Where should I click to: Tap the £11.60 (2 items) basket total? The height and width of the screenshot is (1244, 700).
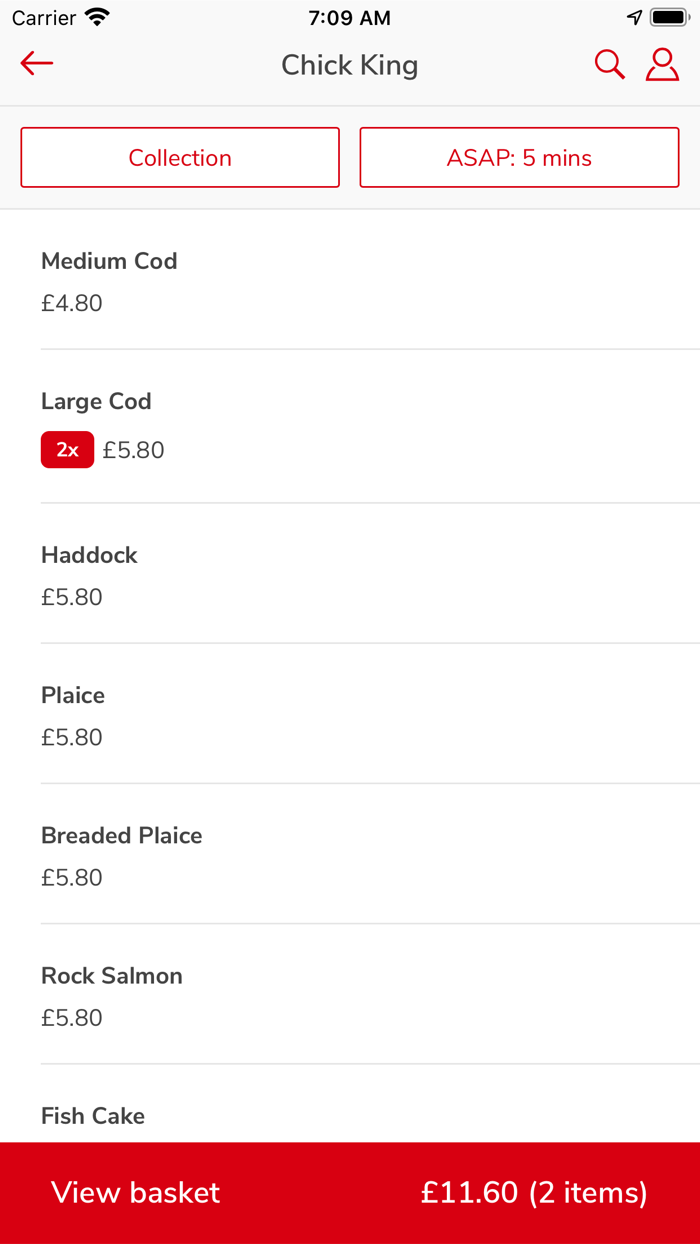(534, 1192)
